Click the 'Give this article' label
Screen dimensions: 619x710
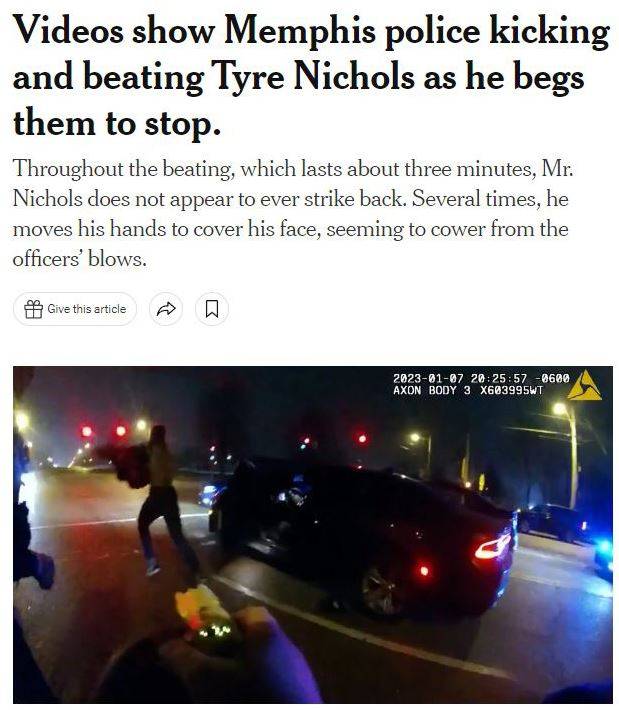86,309
